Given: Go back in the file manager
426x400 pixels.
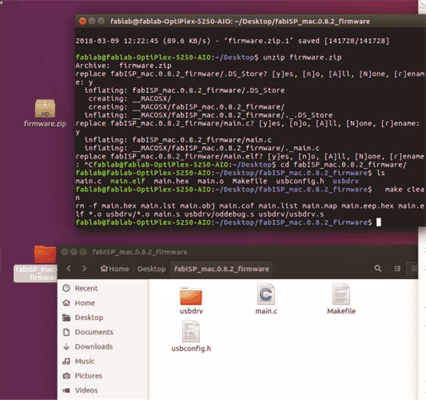Looking at the screenshot, I should (69, 269).
